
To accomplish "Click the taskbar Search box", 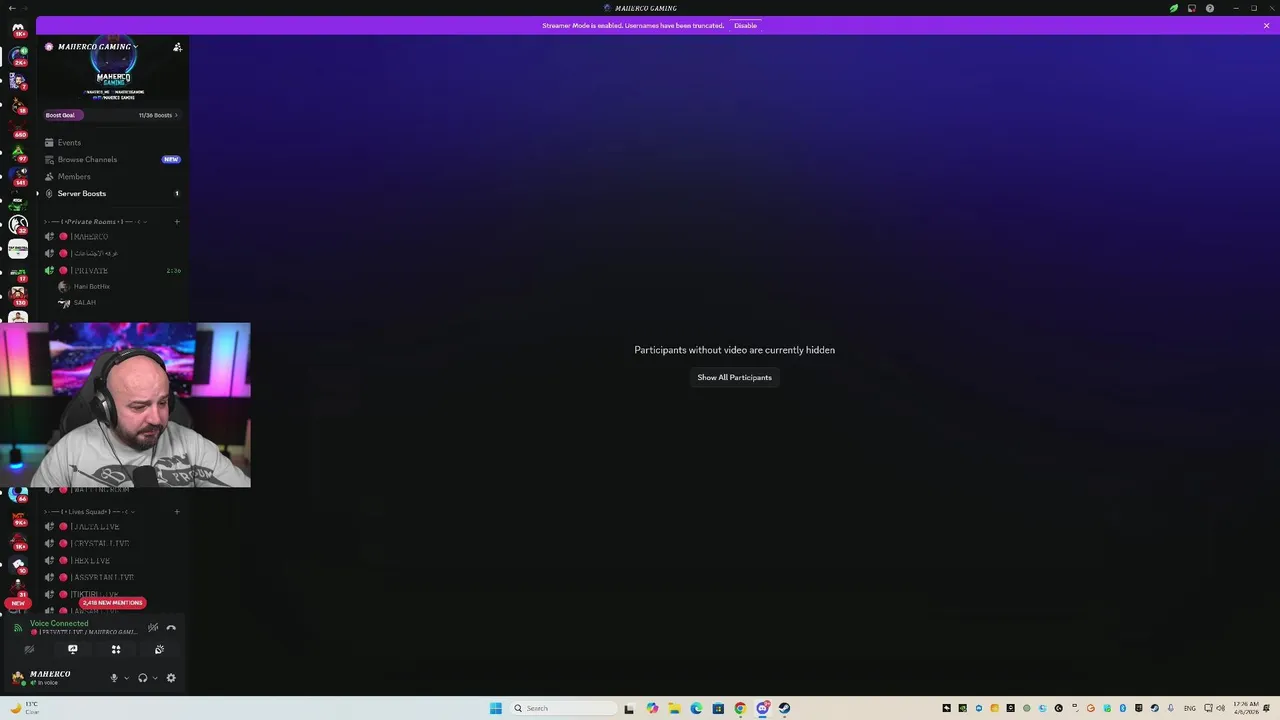I will [563, 708].
